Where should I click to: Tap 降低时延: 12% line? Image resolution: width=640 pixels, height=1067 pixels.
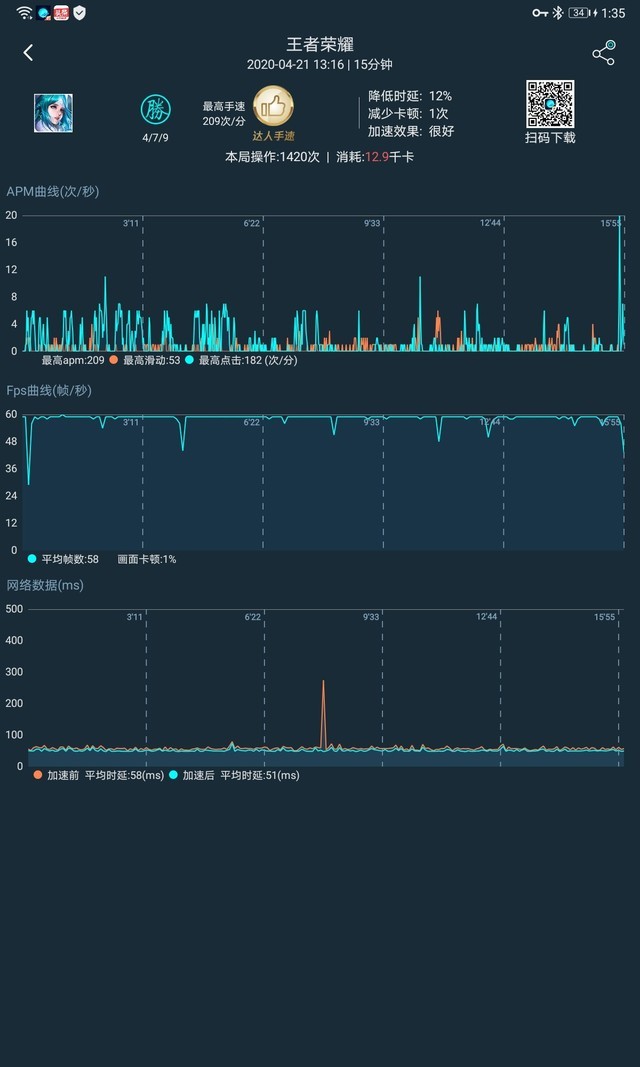(410, 96)
